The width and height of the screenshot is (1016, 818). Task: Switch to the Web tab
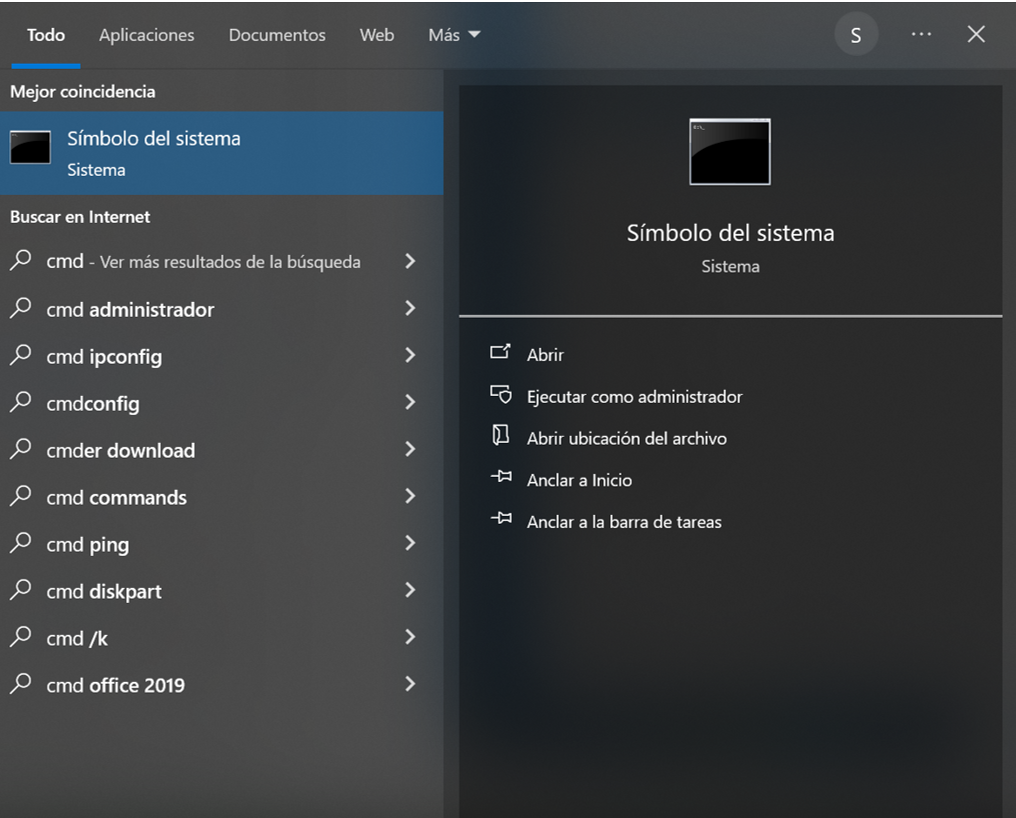[376, 35]
